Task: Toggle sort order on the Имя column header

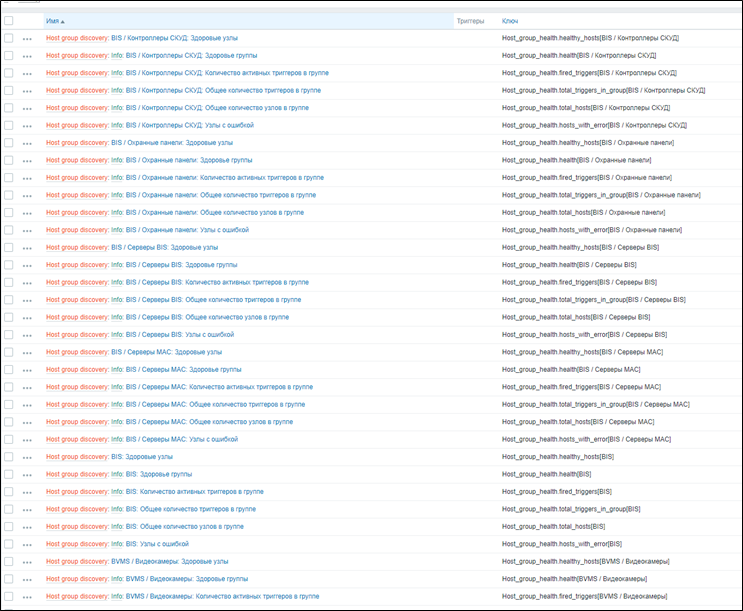Action: (x=55, y=20)
